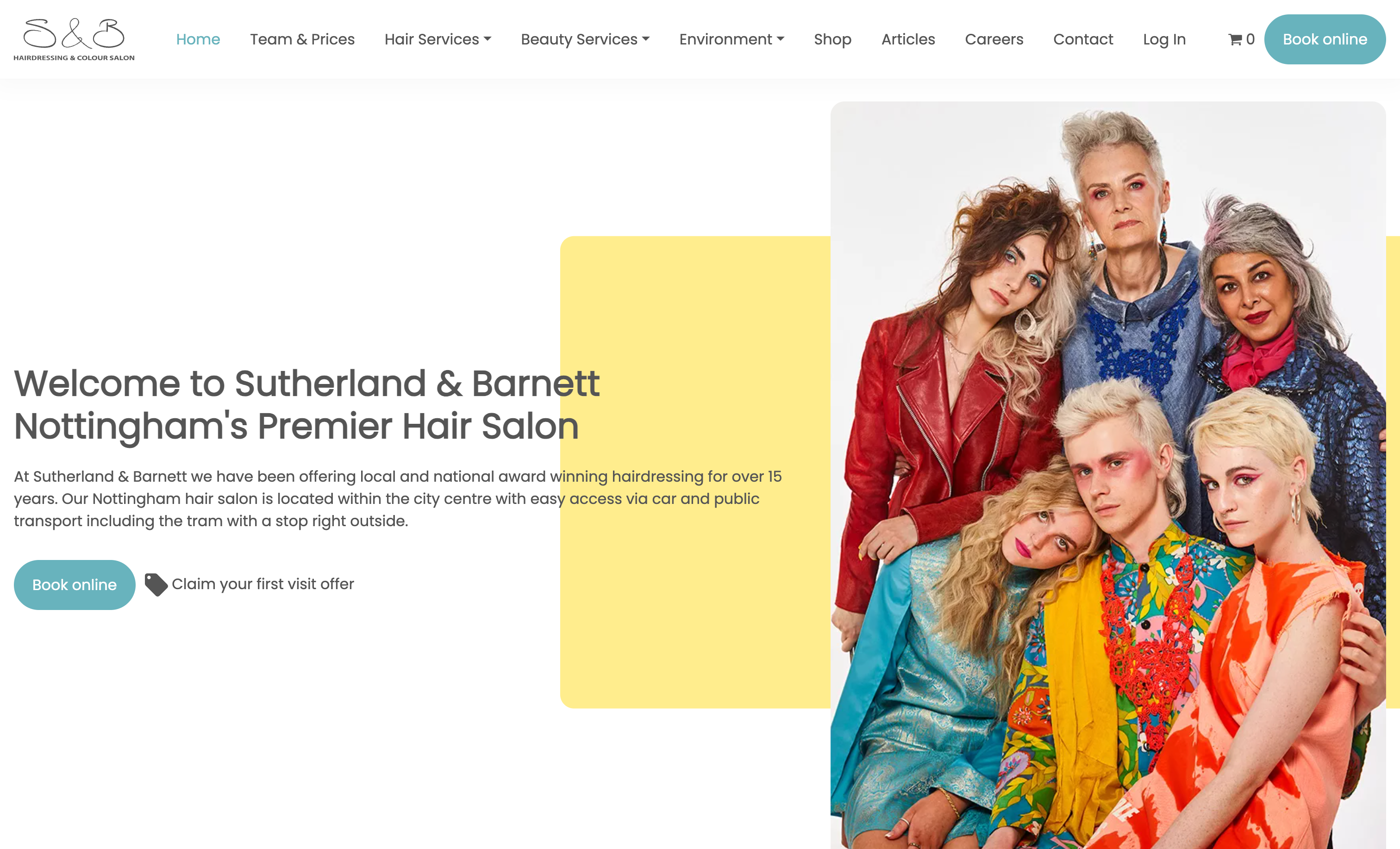The width and height of the screenshot is (1400, 849).
Task: Open the Careers page
Action: tap(994, 39)
